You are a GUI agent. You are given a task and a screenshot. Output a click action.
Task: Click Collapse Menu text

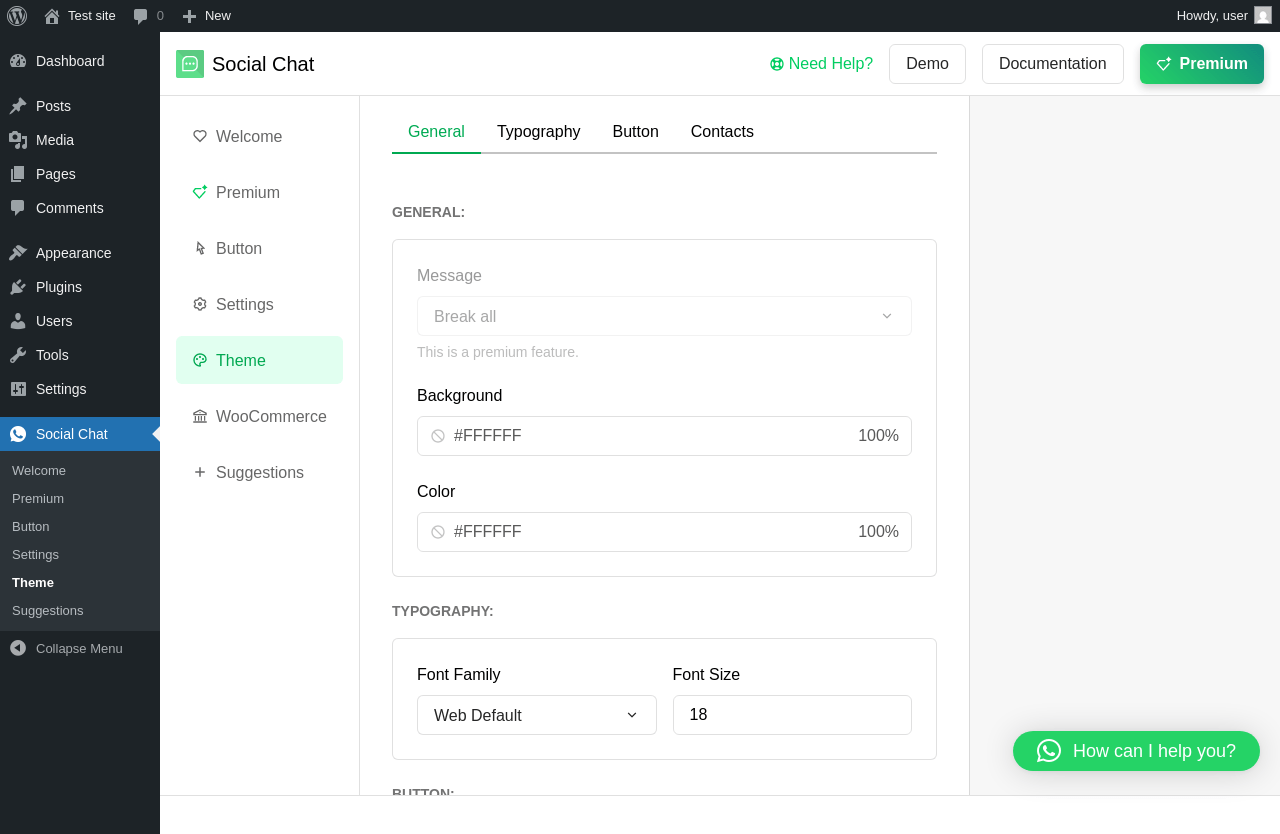pyautogui.click(x=79, y=648)
